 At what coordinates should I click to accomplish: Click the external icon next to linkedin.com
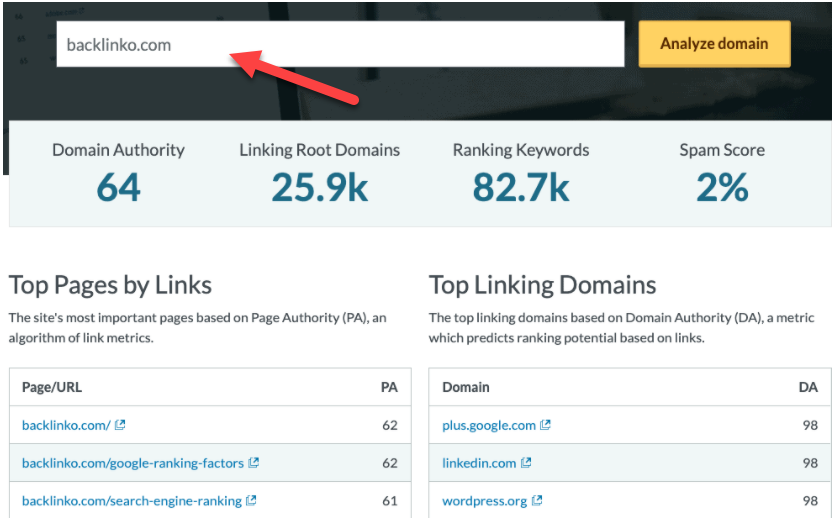click(x=526, y=463)
